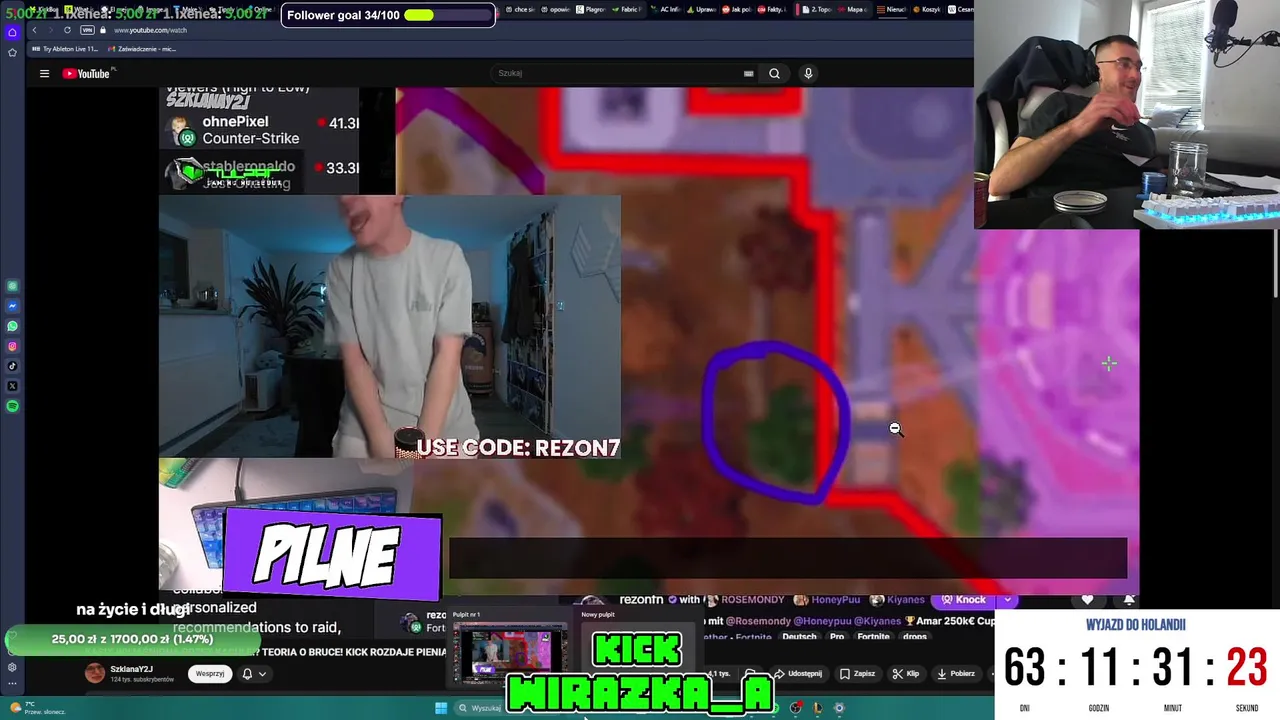This screenshot has height=720, width=1280.
Task: Open the sidebar bookmarks pentagon icon
Action: point(12,51)
